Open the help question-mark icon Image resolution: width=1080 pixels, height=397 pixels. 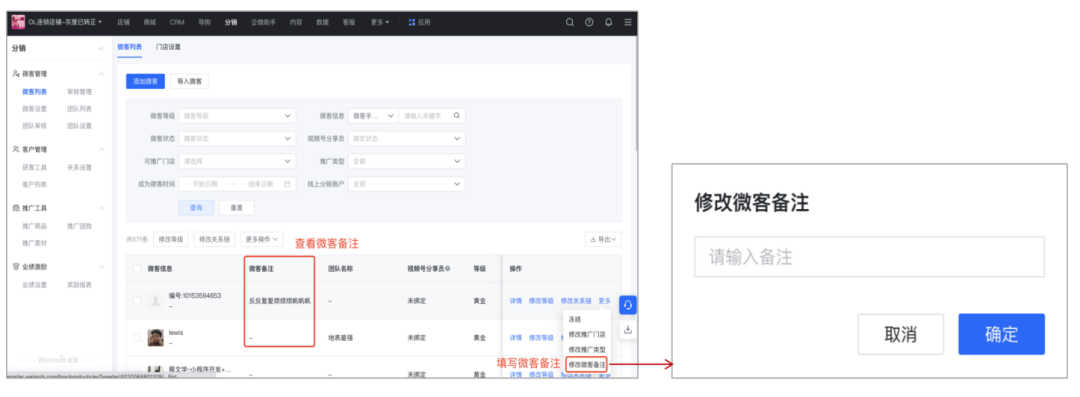589,22
